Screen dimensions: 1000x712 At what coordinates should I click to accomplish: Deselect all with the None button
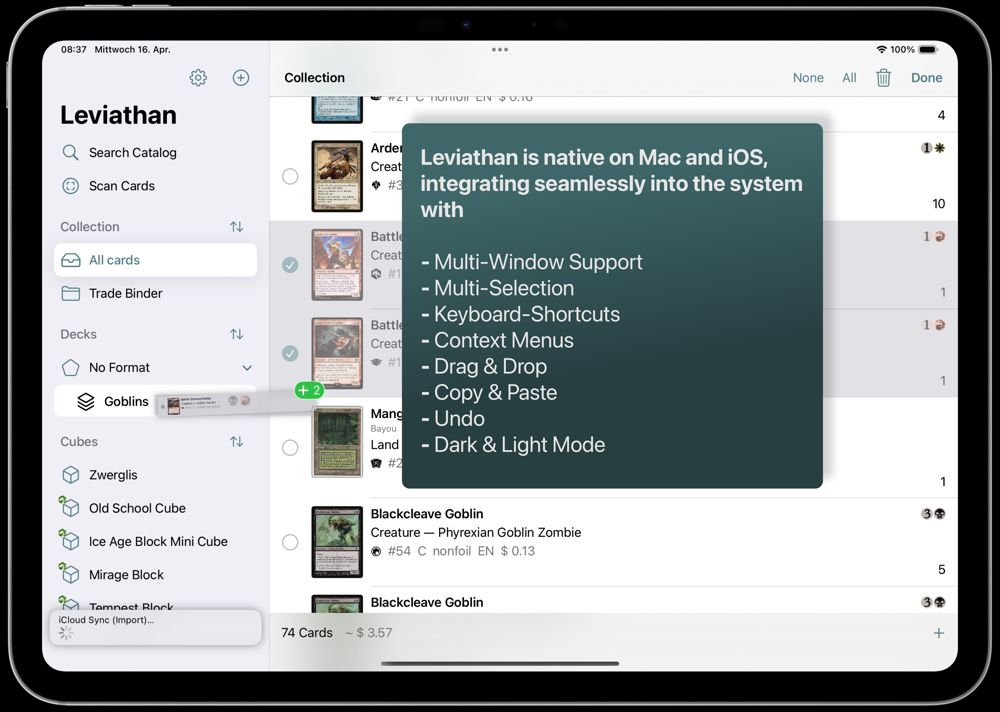pos(808,78)
